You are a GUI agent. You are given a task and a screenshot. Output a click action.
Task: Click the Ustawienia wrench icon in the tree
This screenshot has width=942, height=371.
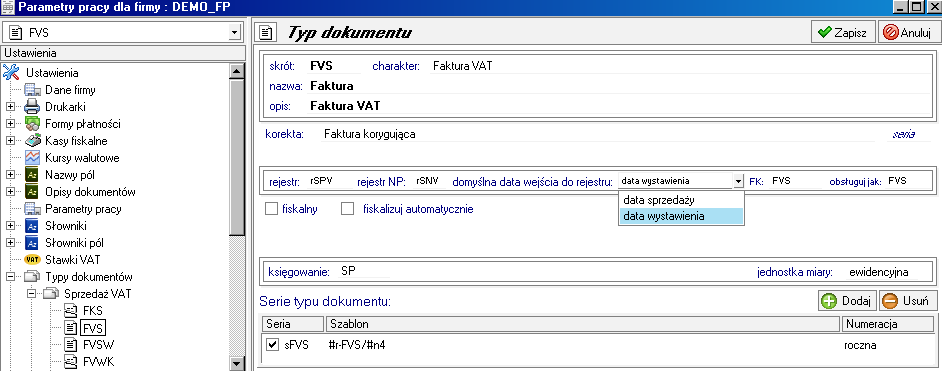[11, 73]
